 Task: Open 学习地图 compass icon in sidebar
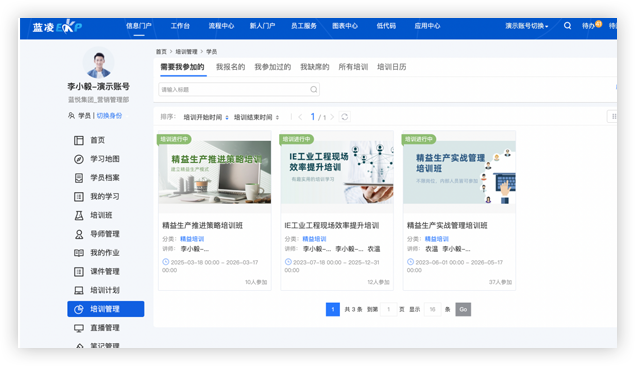tap(79, 159)
